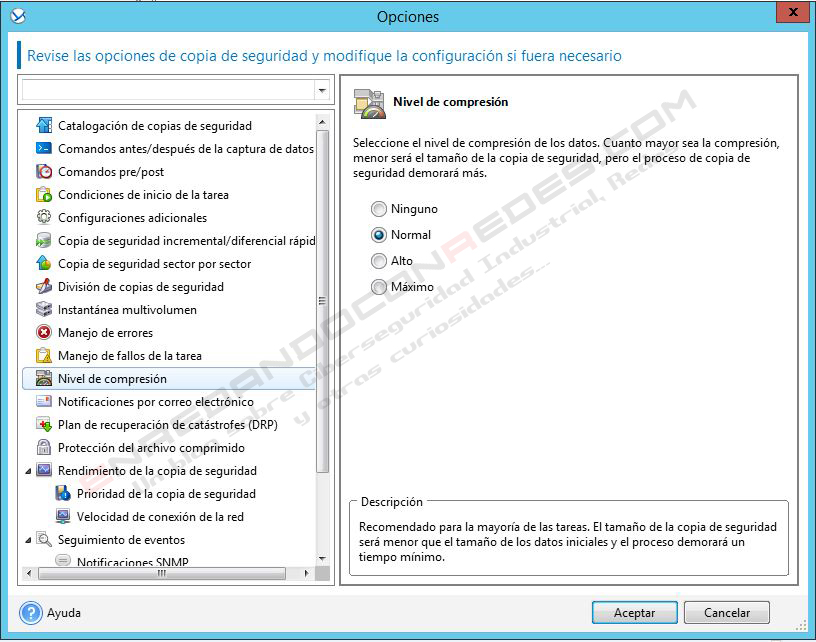Select Plan de recuperación de catástrofes (DRP)

pyautogui.click(x=167, y=425)
